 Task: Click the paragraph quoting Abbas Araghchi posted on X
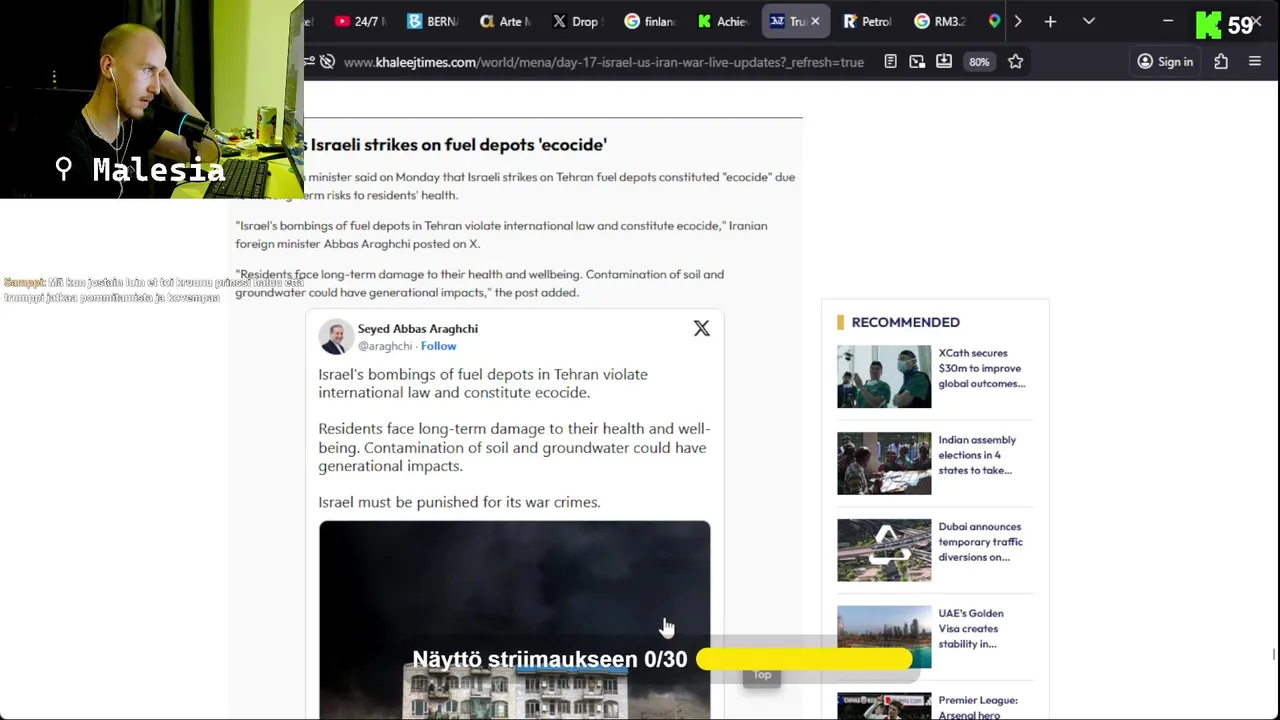coord(501,234)
